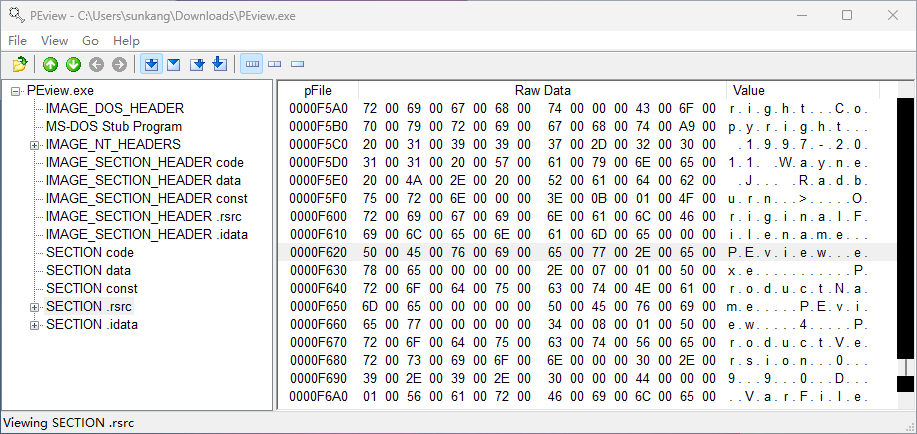Click the gray forward arrow icon
The height and width of the screenshot is (434, 917).
(119, 65)
